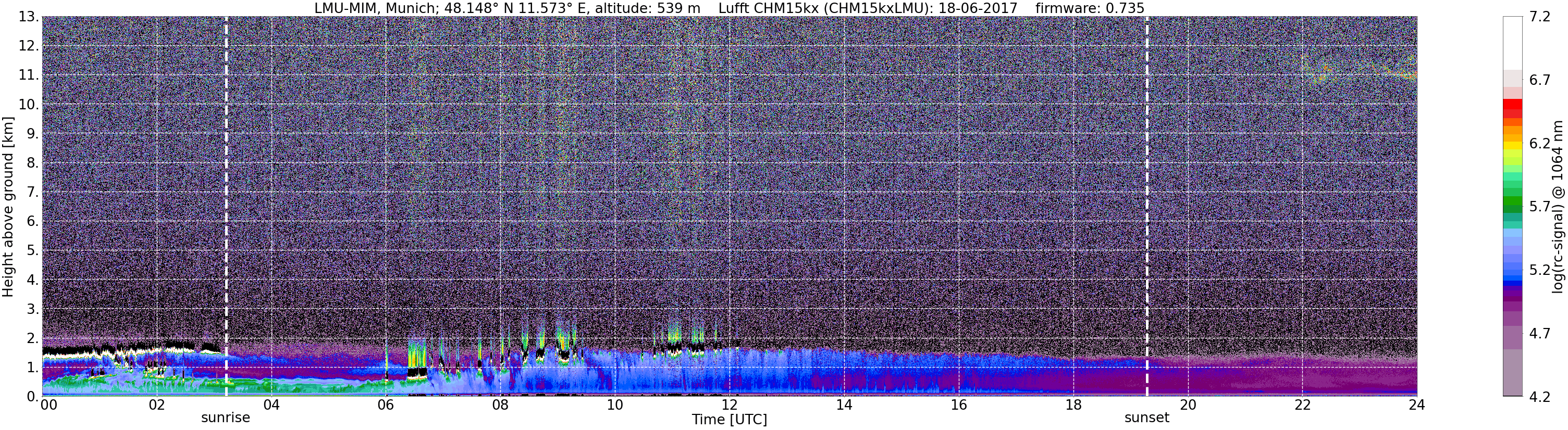
Task: Click the time tick label '16'
Action: 959,404
